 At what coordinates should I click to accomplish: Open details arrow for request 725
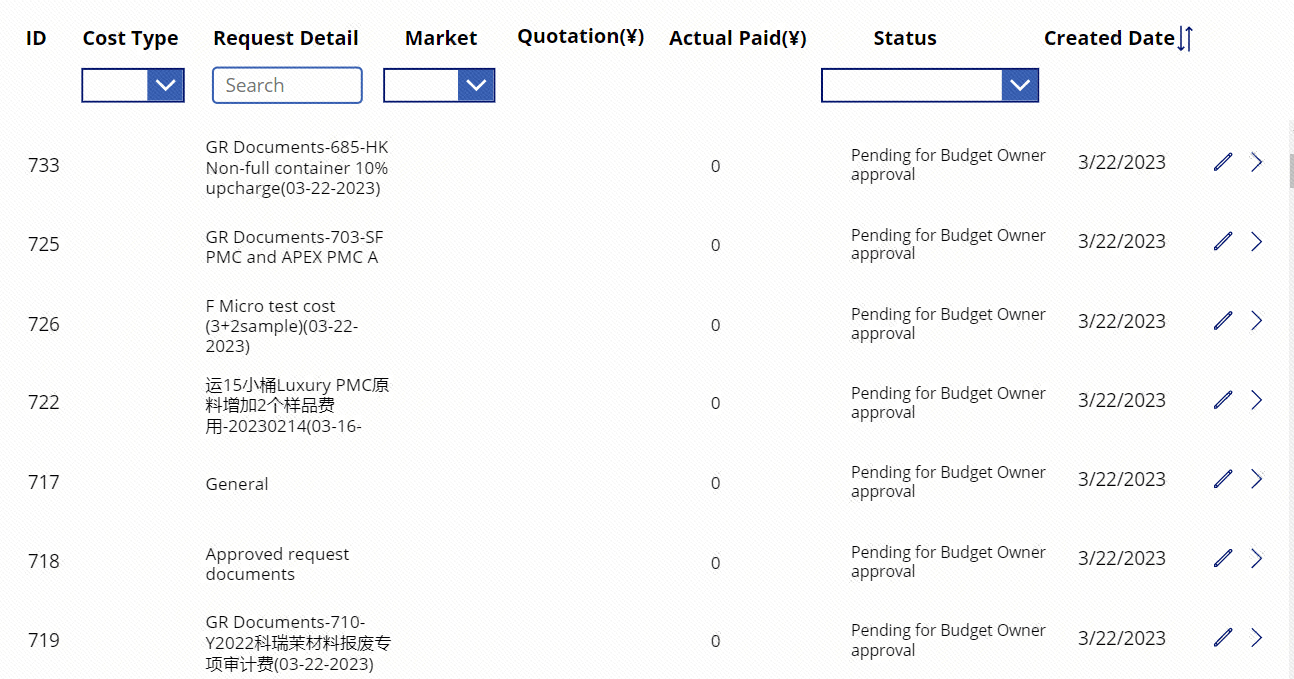click(x=1257, y=241)
